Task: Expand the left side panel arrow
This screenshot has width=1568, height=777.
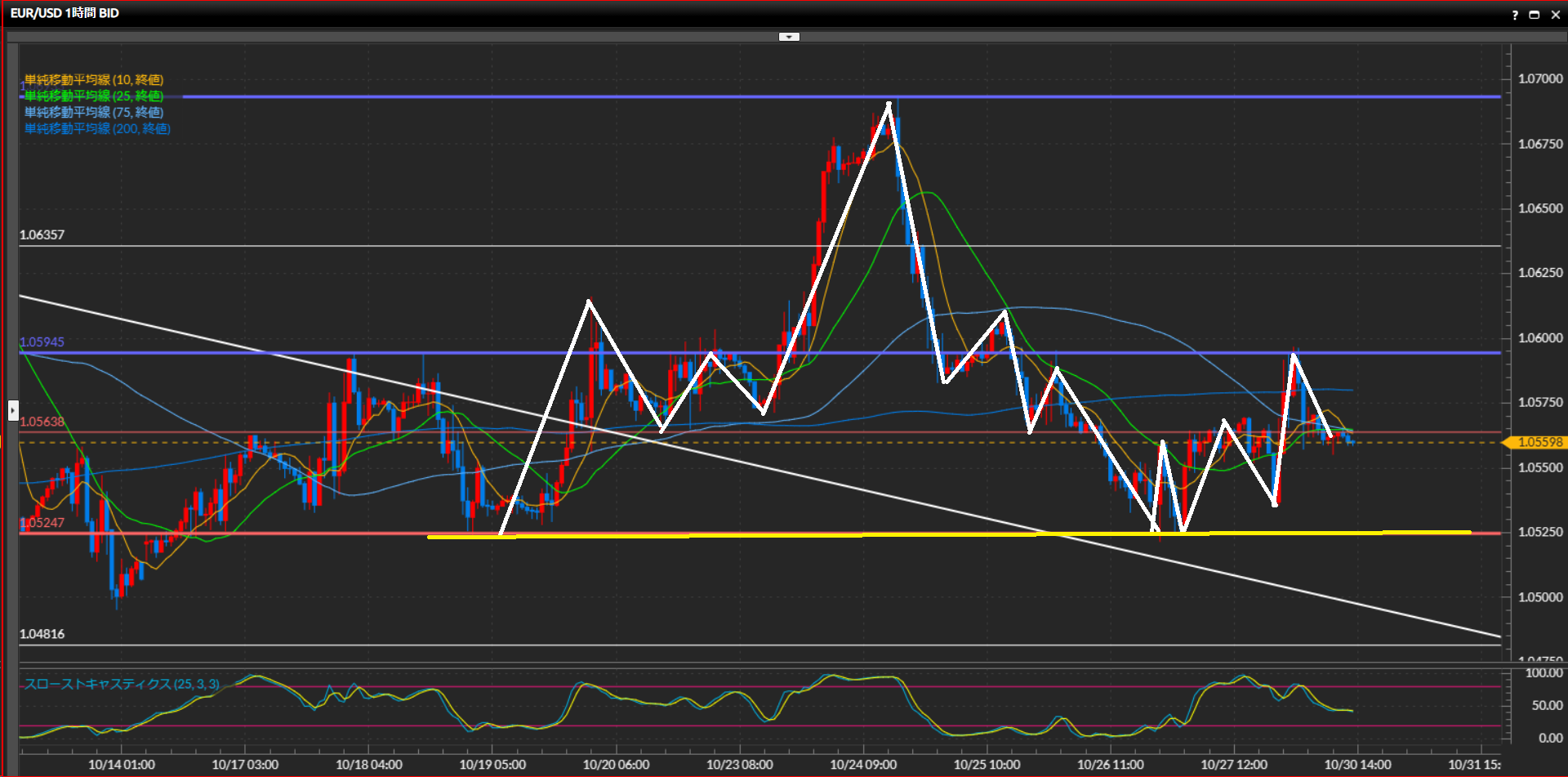Action: point(13,409)
